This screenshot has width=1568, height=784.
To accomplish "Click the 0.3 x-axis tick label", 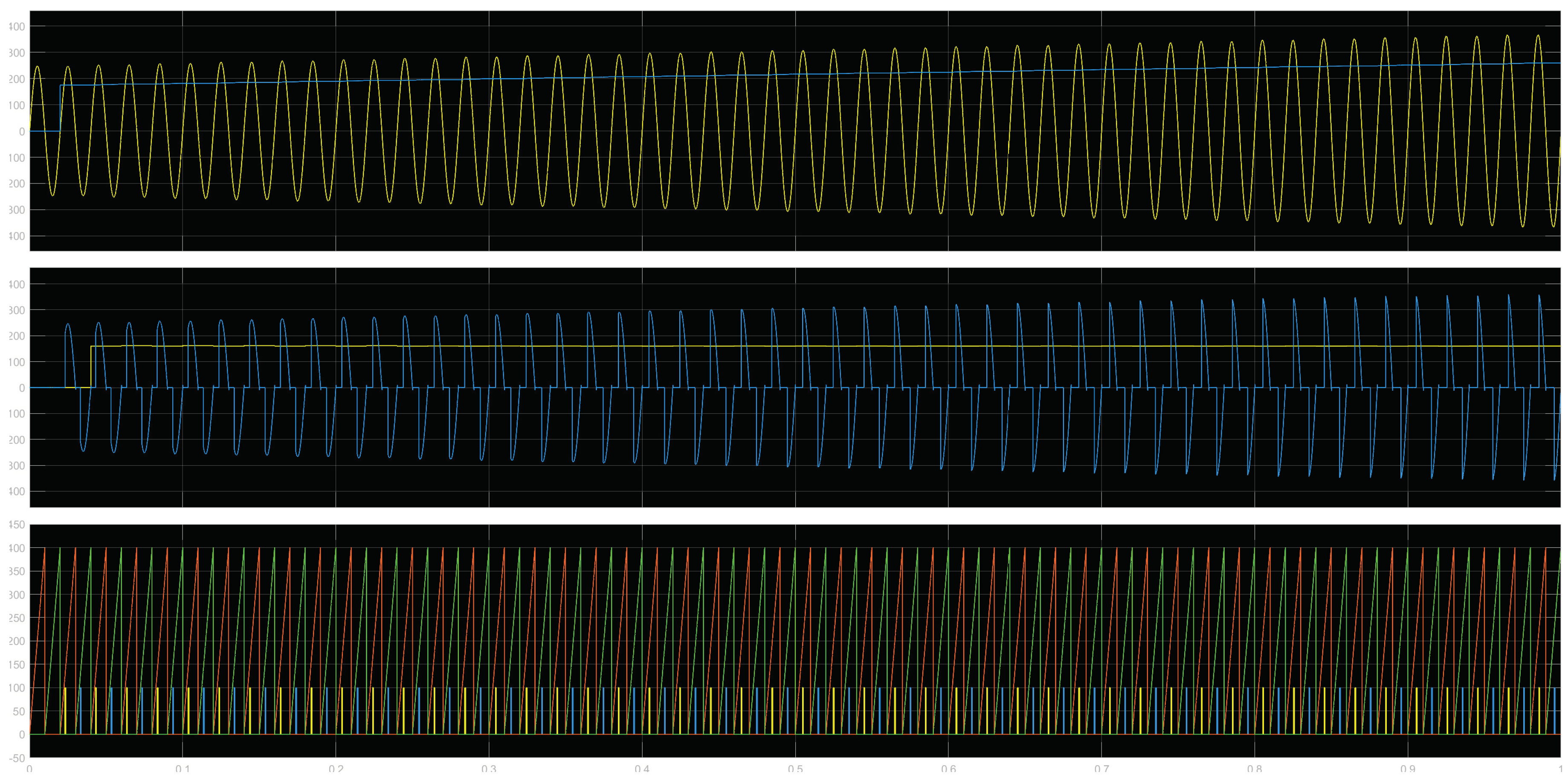I will [489, 769].
